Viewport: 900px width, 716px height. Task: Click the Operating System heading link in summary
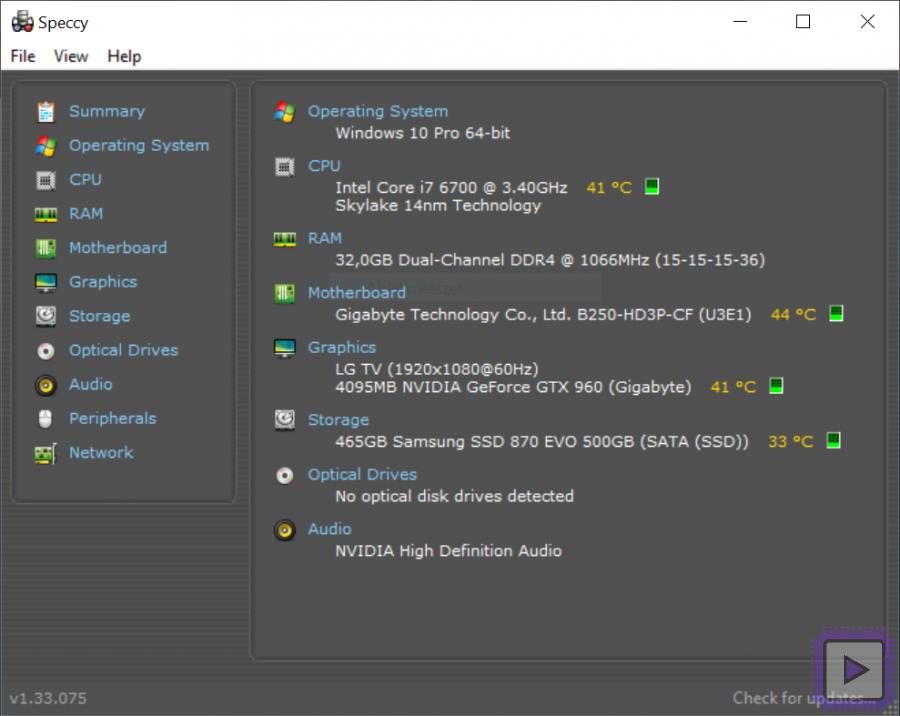[x=378, y=111]
